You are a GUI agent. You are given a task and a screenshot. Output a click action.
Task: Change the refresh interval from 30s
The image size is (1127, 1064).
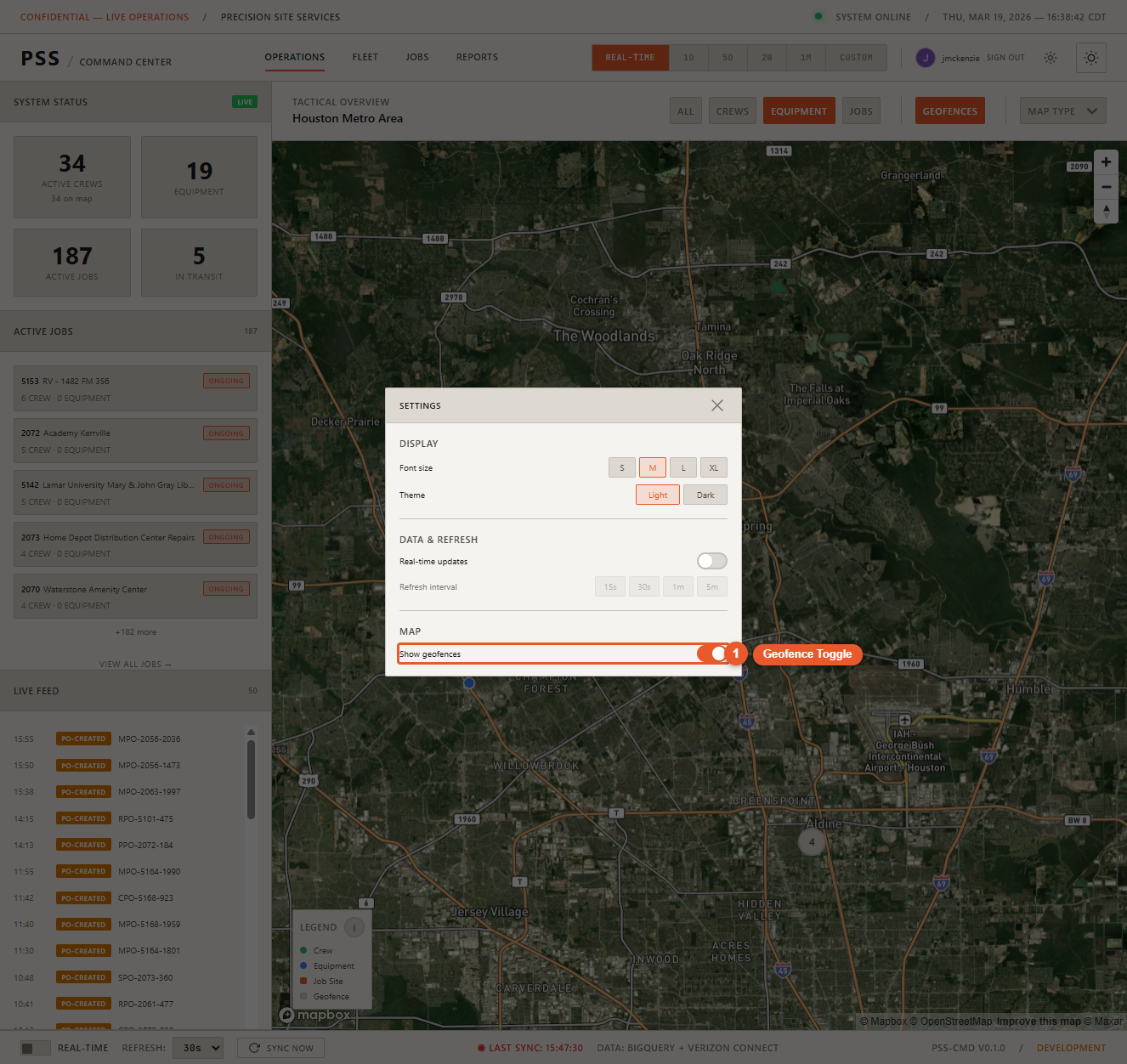(196, 1048)
